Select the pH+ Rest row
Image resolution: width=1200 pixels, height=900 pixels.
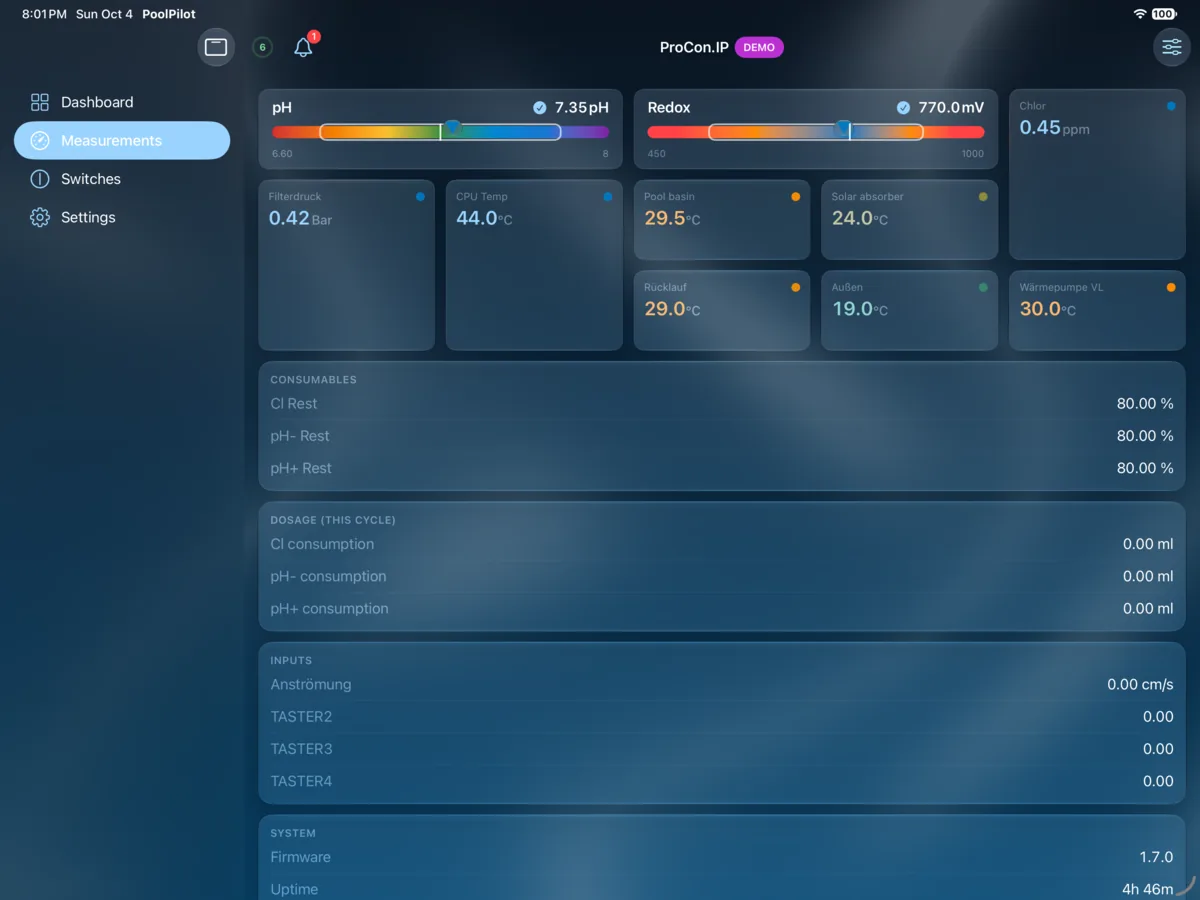click(x=722, y=468)
